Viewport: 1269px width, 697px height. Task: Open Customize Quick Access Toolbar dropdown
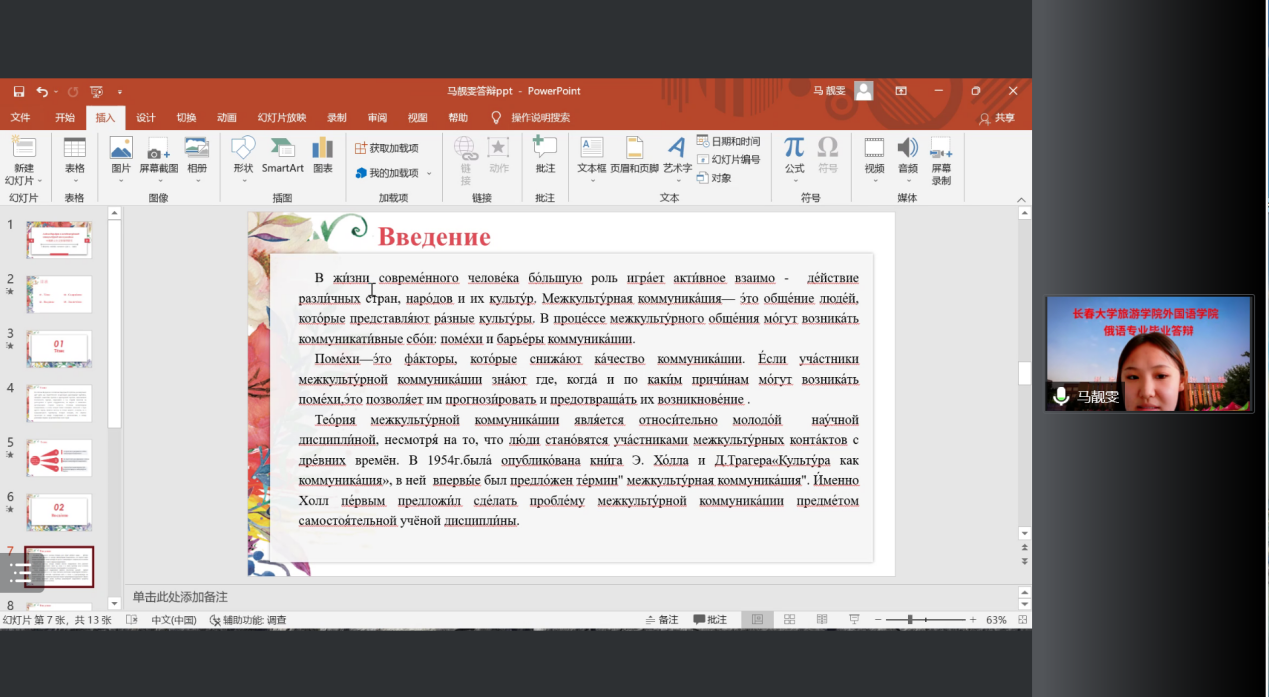pos(120,91)
